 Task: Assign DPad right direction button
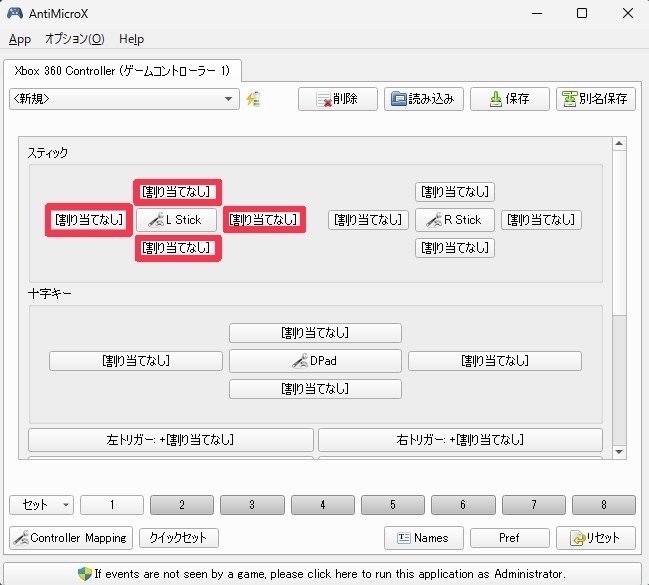click(x=495, y=361)
